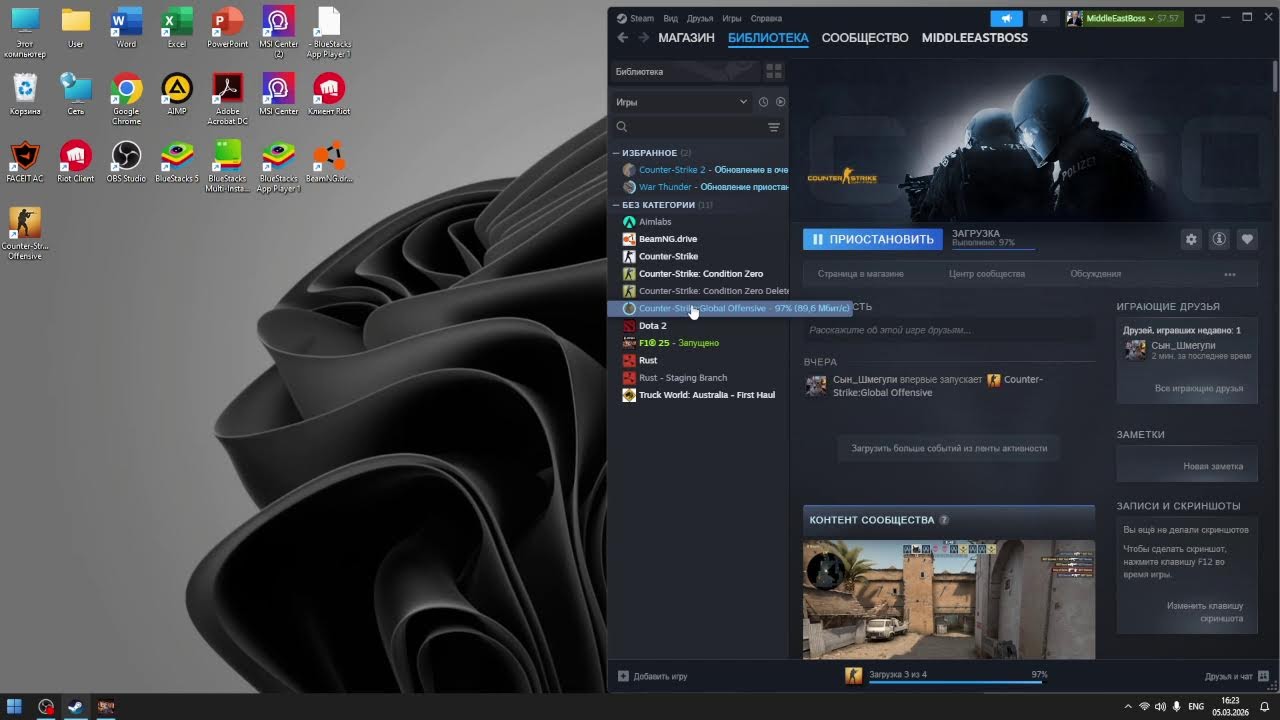Select FACEIT AC desktop icon

(x=25, y=162)
